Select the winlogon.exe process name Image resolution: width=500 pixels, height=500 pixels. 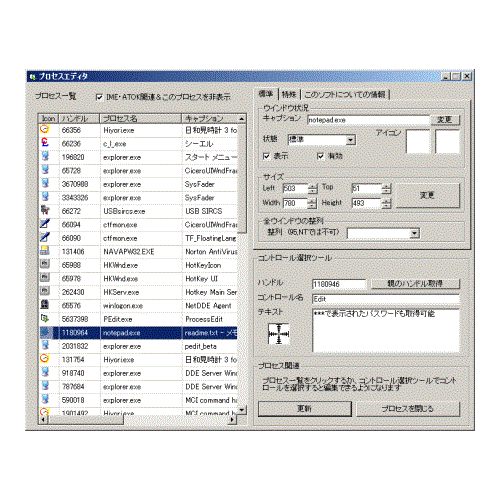(x=123, y=306)
